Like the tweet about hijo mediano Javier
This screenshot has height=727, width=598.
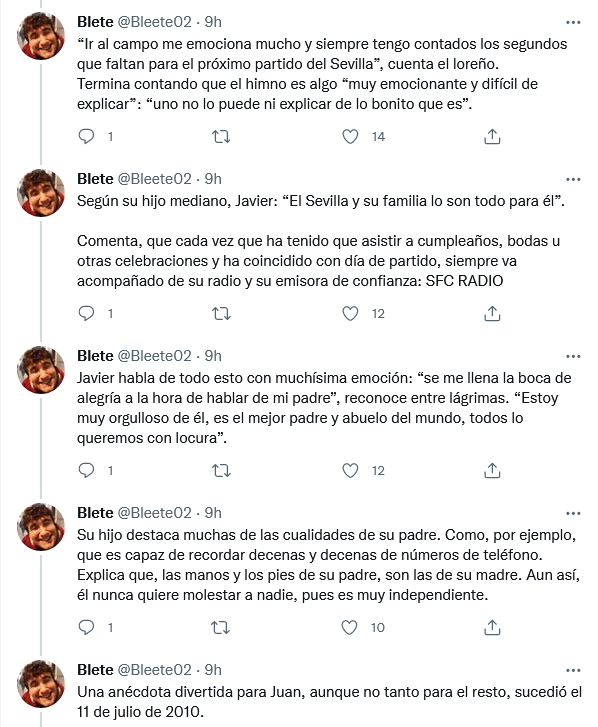pos(350,314)
